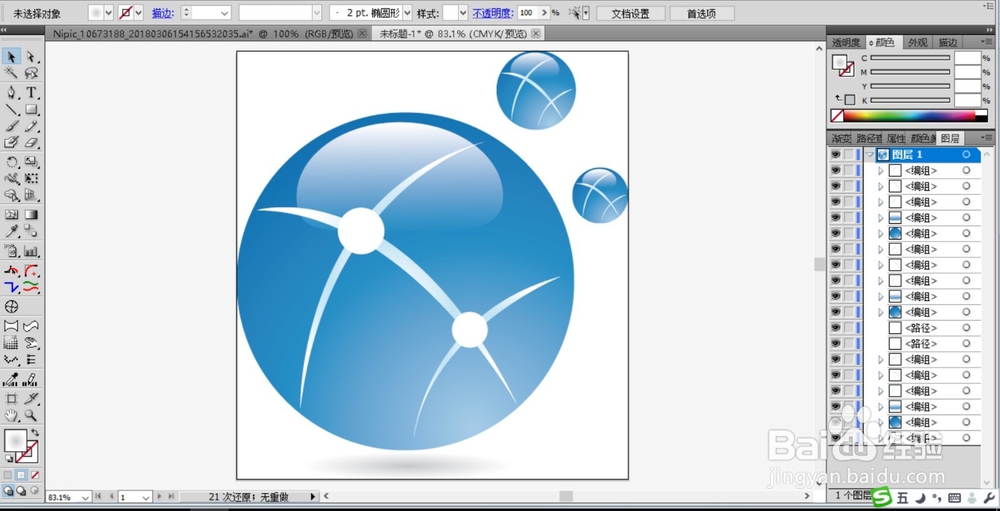Select the Eraser tool
The width and height of the screenshot is (1000, 511).
(31, 142)
